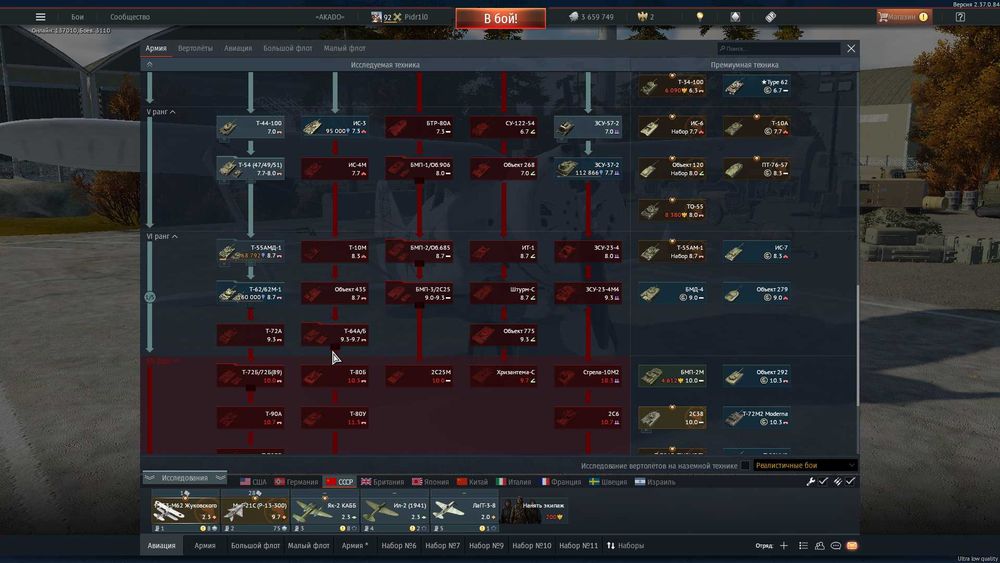Switch to the Вертолёты tab

(195, 48)
